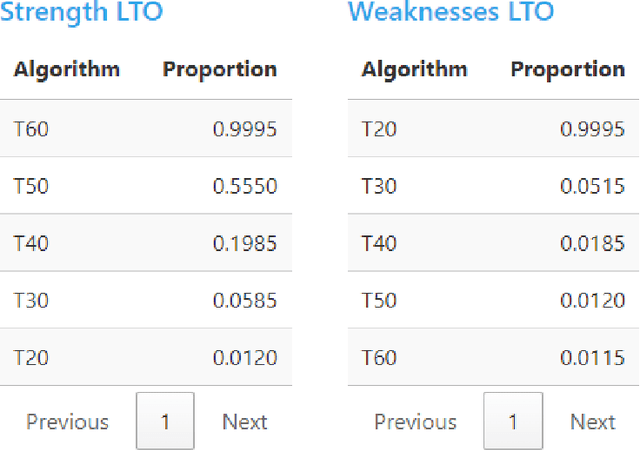Select the T50 row in Strength LTO table

coord(146,186)
